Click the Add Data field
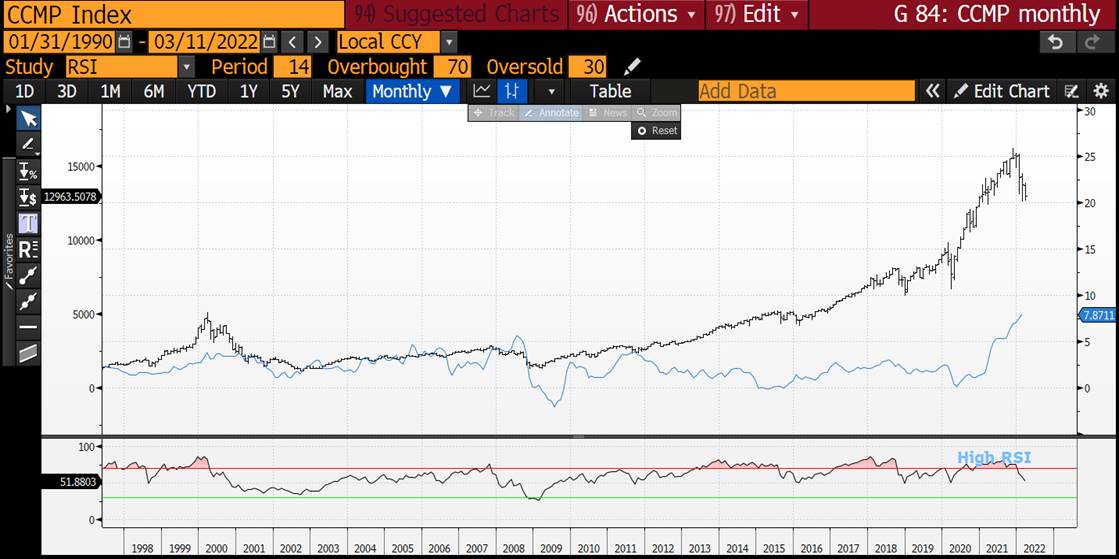This screenshot has width=1119, height=559. tap(806, 91)
